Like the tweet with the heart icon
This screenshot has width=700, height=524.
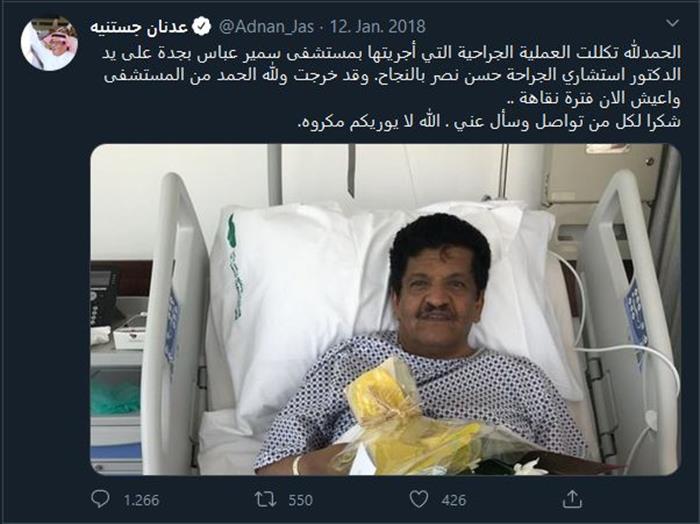[419, 499]
